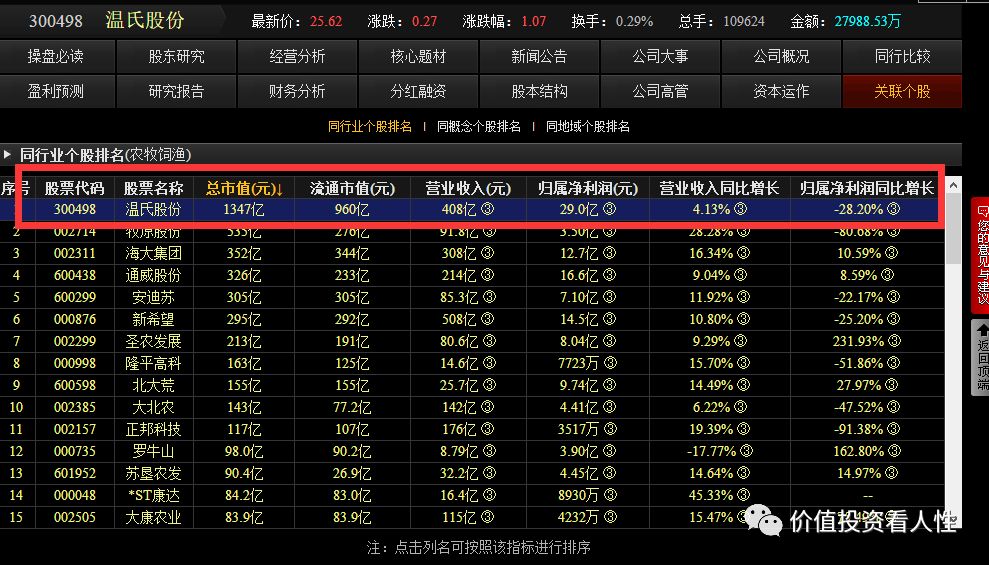Switch to 同概念个股排名 link
989x565 pixels.
coord(479,127)
